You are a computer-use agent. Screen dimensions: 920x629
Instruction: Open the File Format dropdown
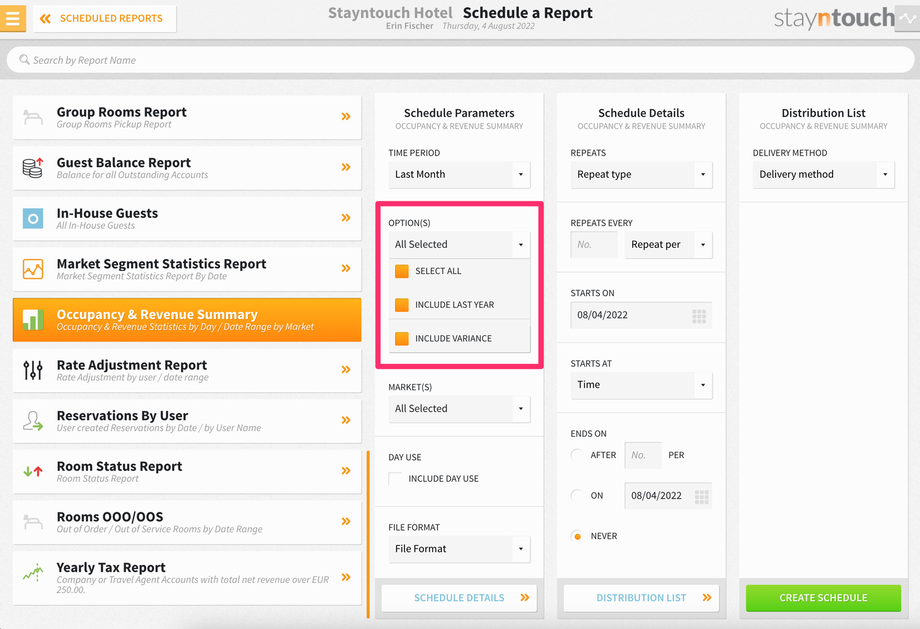point(459,549)
